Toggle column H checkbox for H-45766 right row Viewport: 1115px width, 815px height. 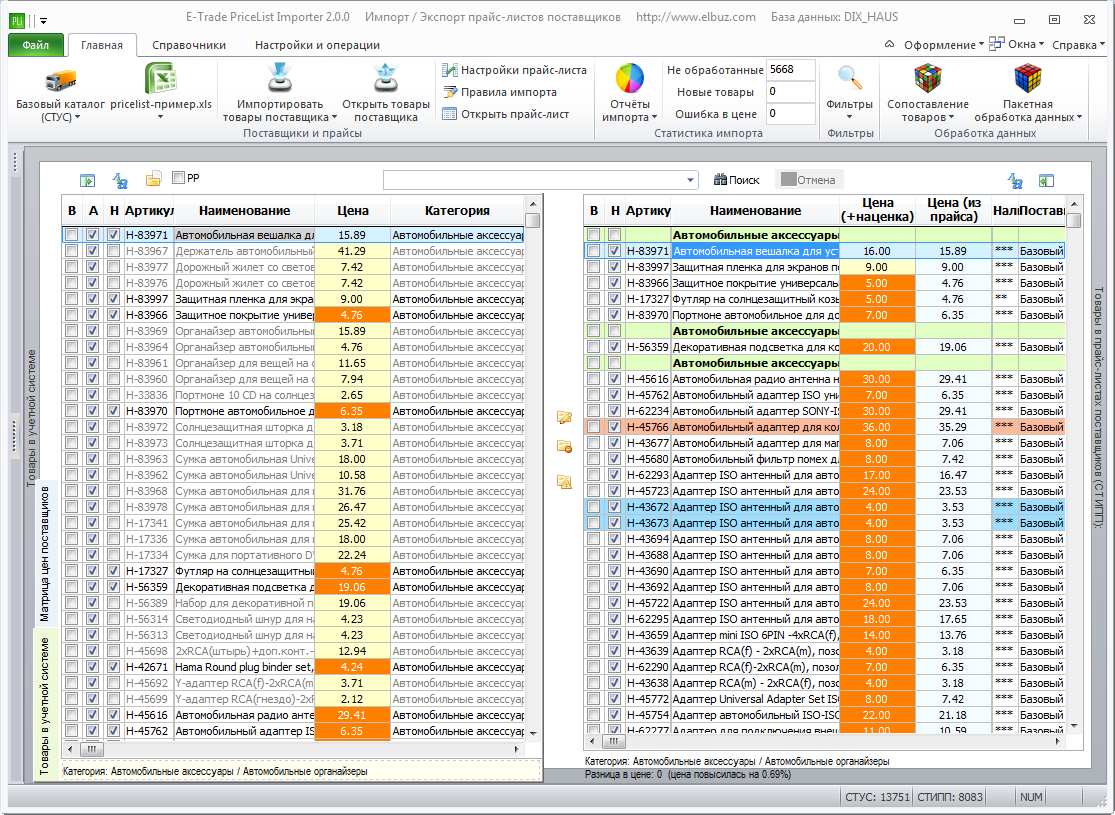point(614,427)
